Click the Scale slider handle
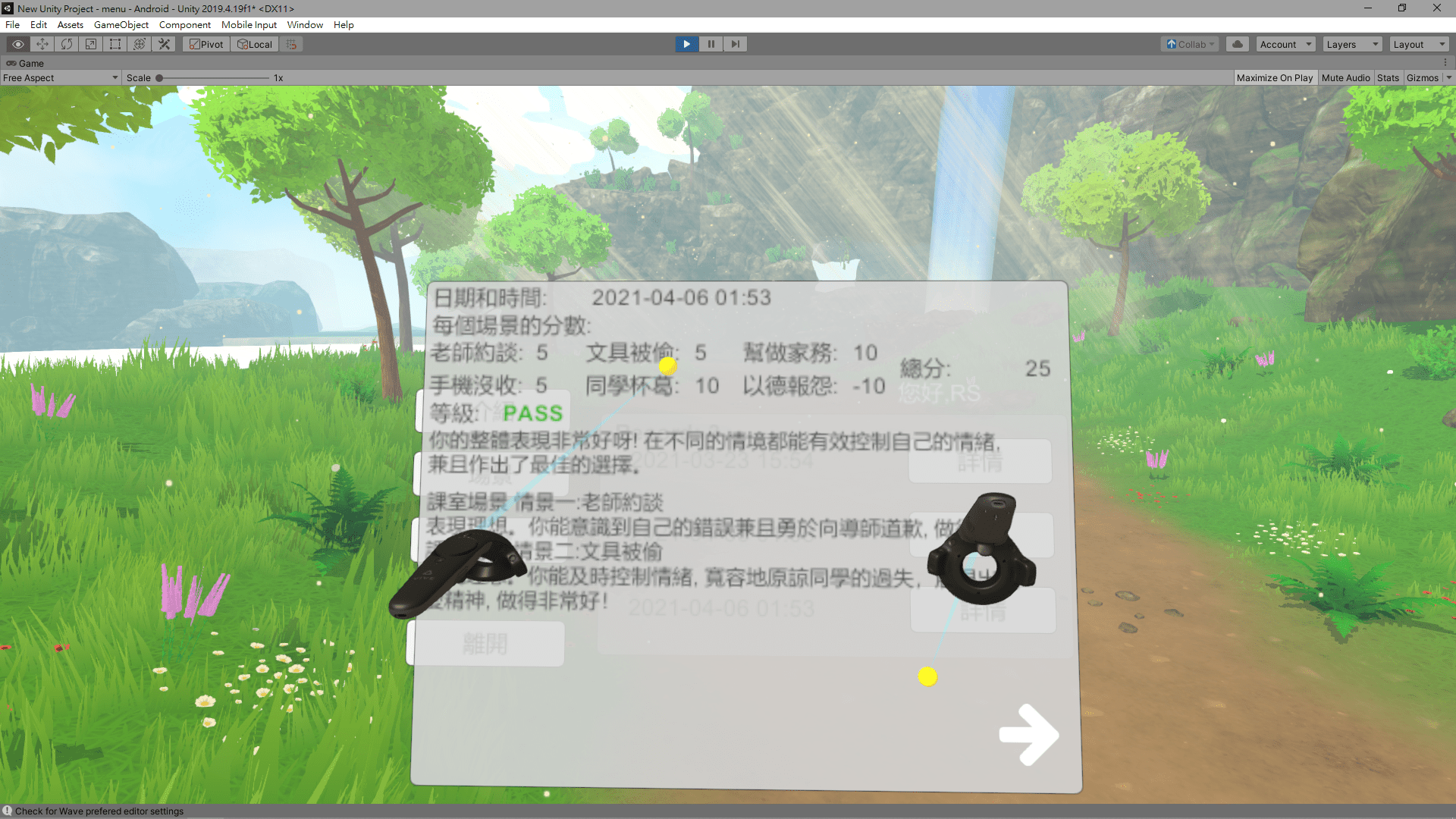1456x819 pixels. (x=159, y=77)
